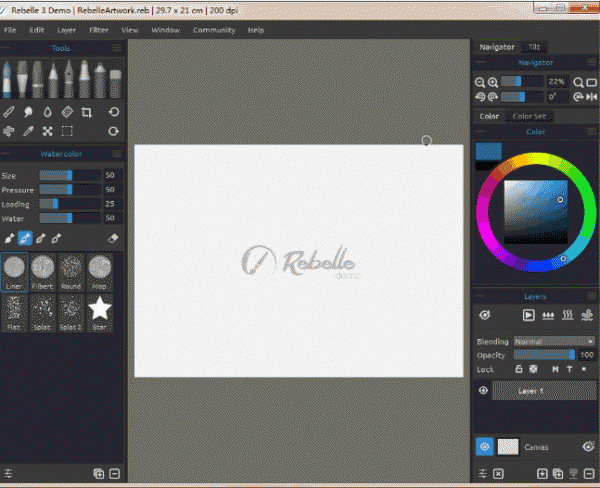Click the Undo arrow in Tools panel
600x488 pixels.
[x=114, y=112]
